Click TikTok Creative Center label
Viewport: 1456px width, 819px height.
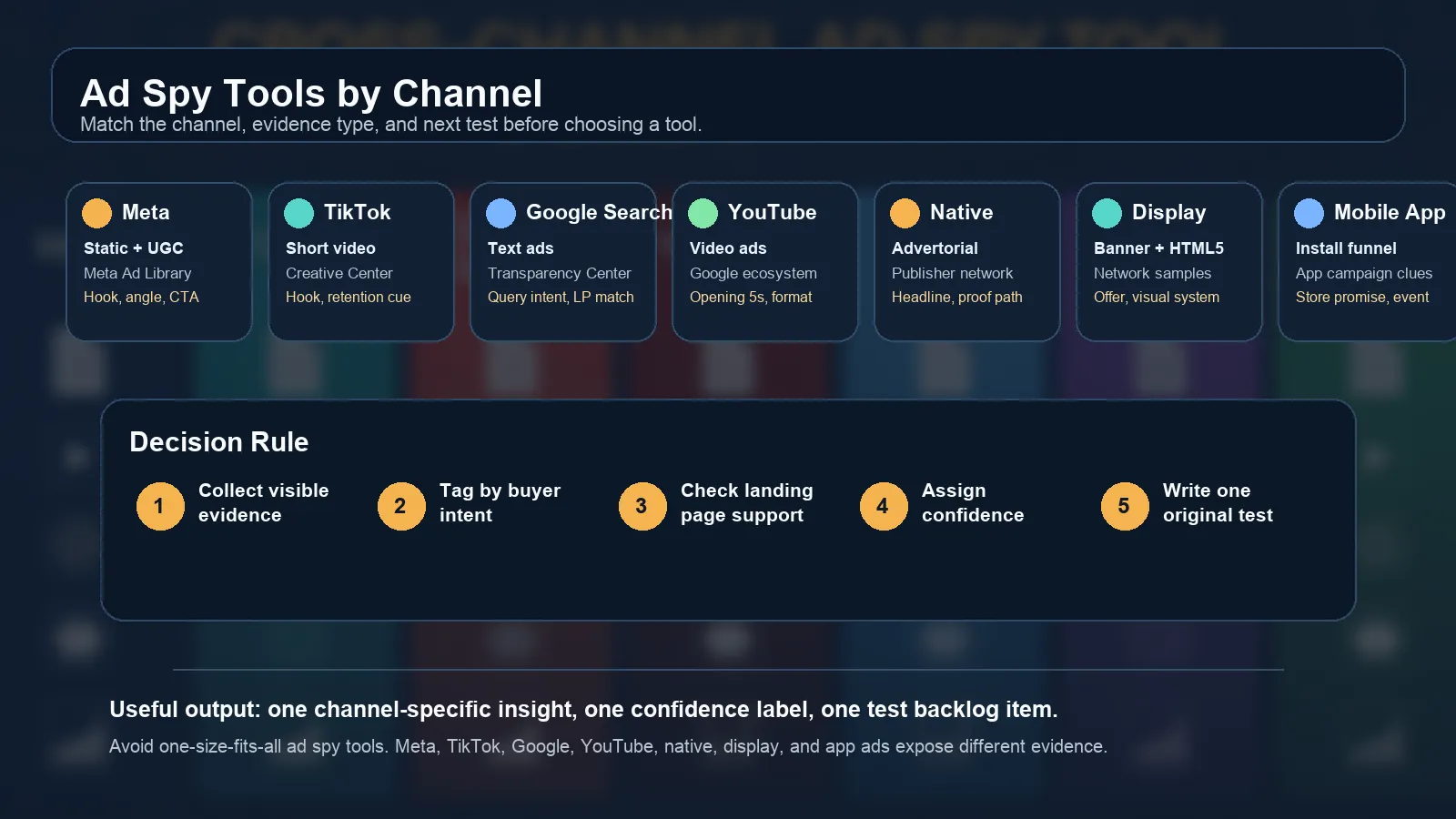[x=339, y=273]
